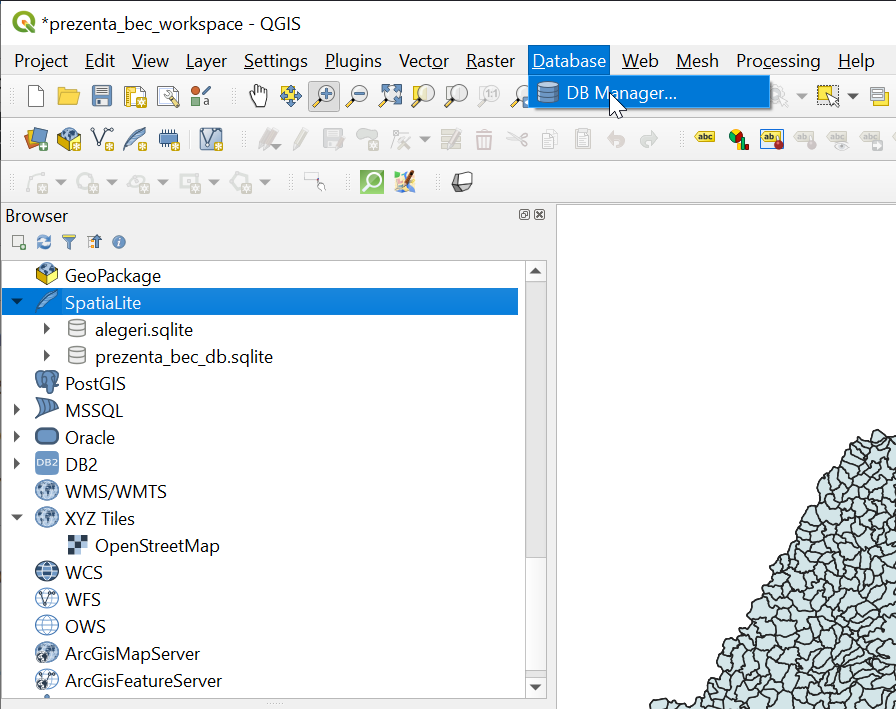Select GeoPackage in Browser tree
The width and height of the screenshot is (896, 709).
(x=113, y=275)
